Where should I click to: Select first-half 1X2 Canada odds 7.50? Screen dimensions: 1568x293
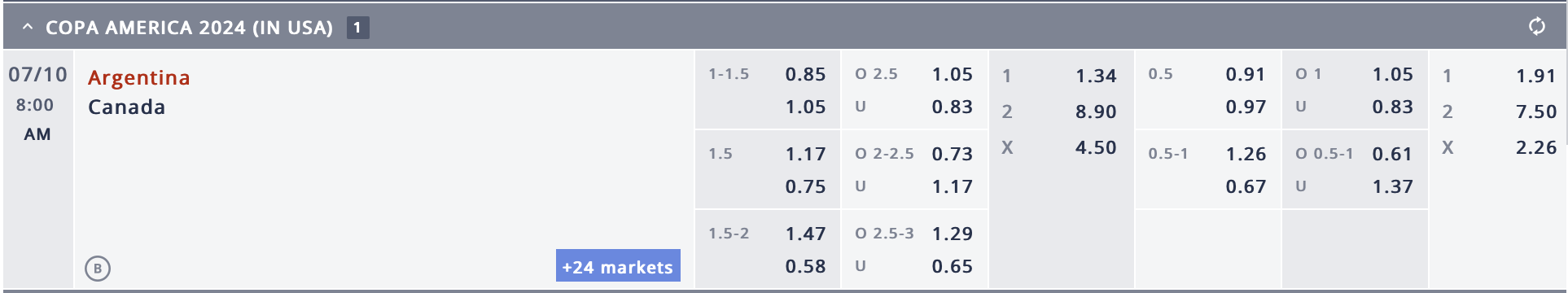tap(1536, 112)
